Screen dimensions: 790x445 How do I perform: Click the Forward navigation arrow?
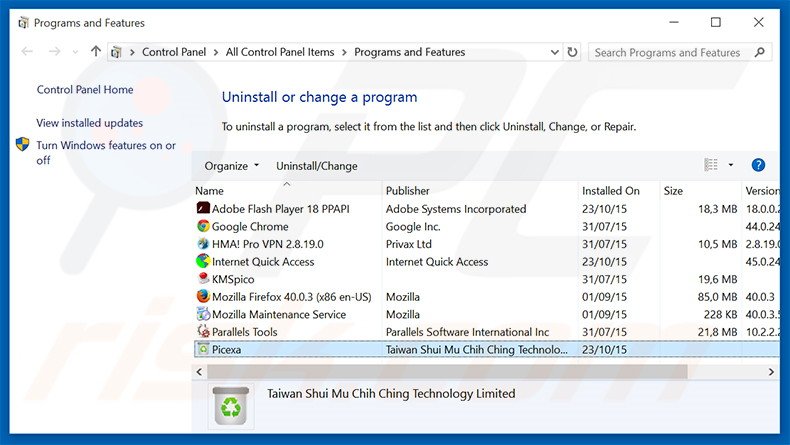54,51
